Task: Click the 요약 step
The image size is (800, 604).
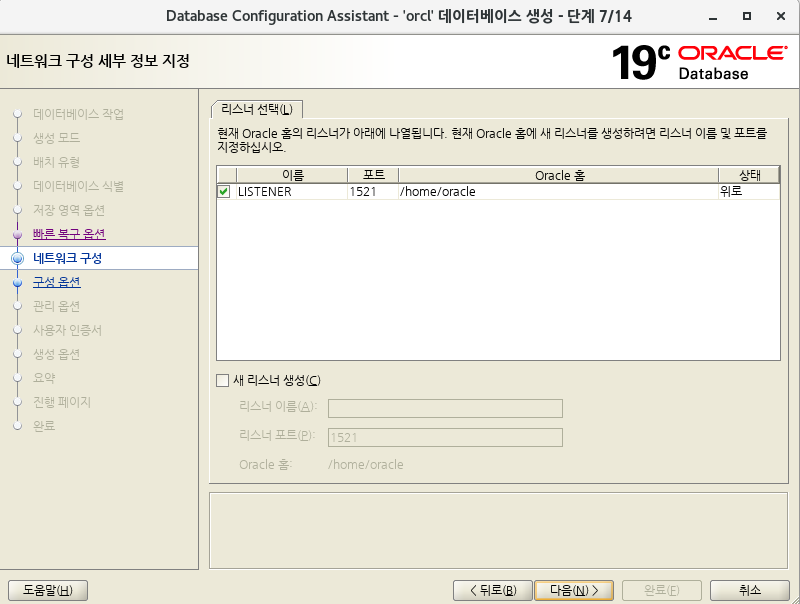Action: click(x=44, y=378)
